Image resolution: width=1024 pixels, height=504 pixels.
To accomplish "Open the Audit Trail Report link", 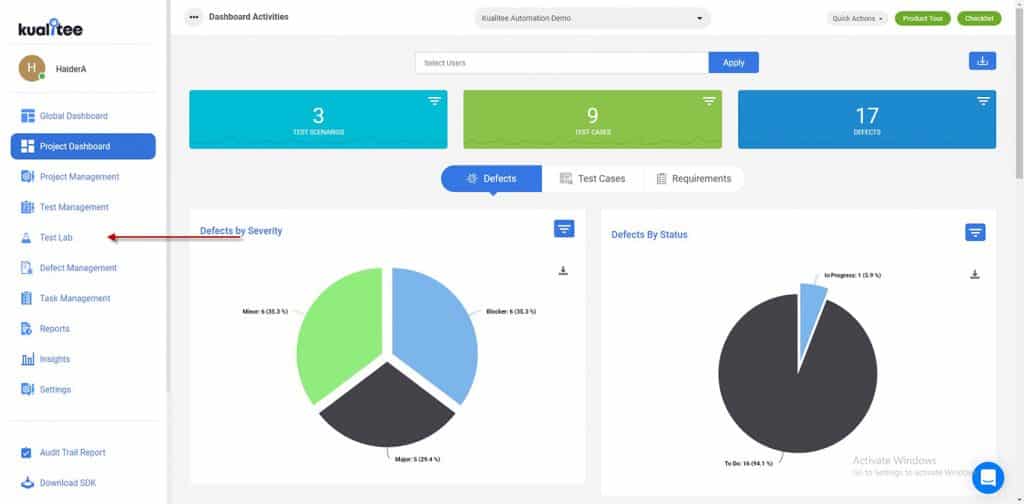I will [72, 452].
